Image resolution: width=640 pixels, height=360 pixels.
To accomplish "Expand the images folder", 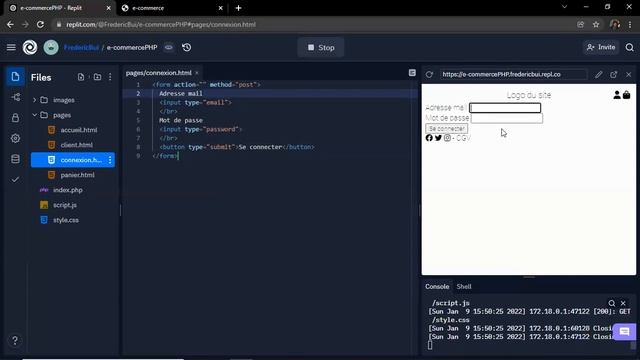I will 34,100.
